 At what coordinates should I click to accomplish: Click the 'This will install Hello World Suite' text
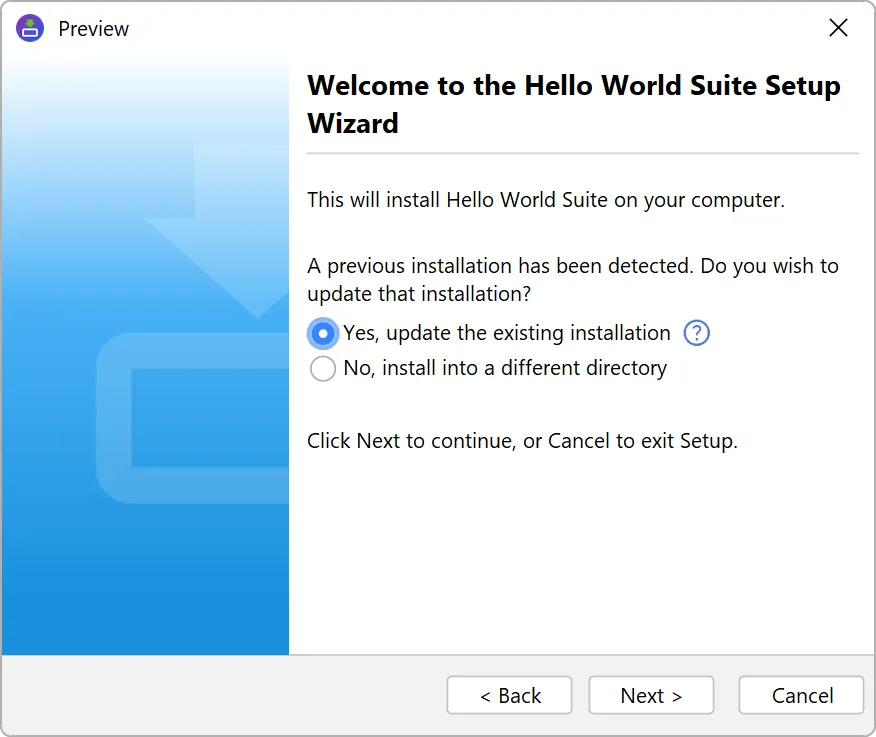[545, 200]
